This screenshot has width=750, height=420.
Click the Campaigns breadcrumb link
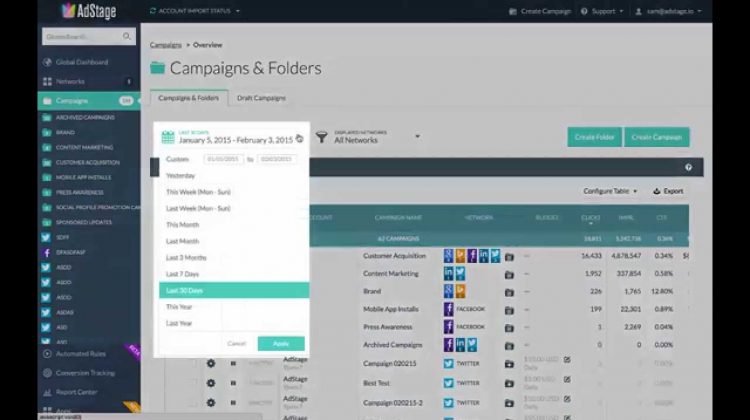pos(165,45)
